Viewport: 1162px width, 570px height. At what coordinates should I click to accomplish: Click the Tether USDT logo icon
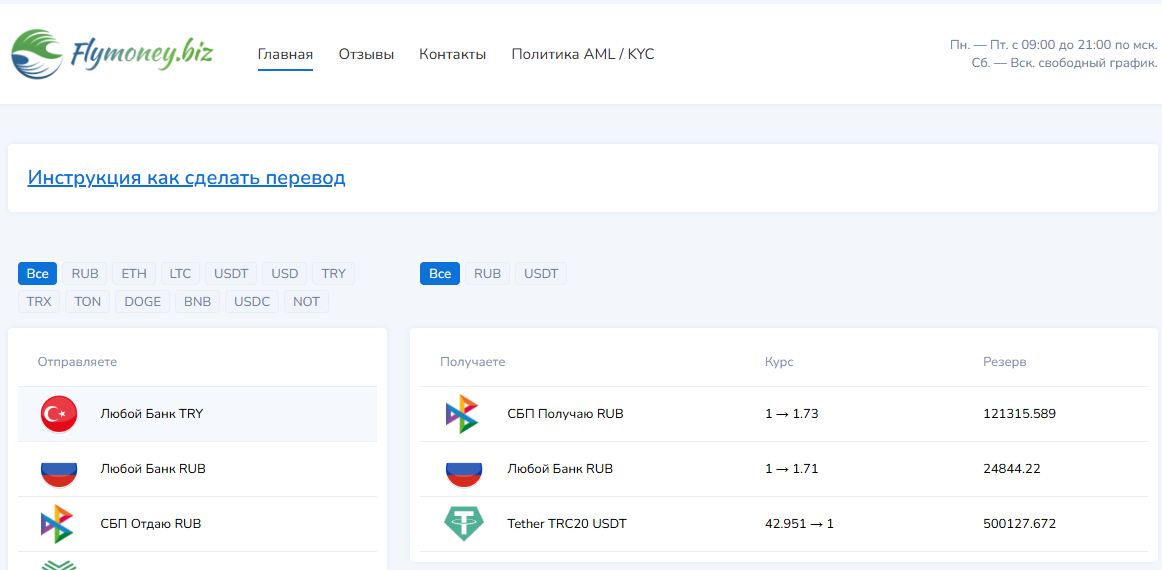463,524
